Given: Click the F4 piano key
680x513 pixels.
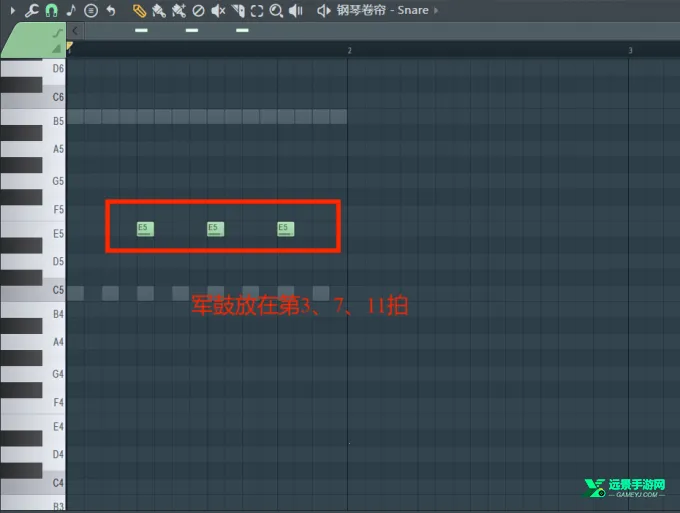Looking at the screenshot, I should pyautogui.click(x=33, y=403).
